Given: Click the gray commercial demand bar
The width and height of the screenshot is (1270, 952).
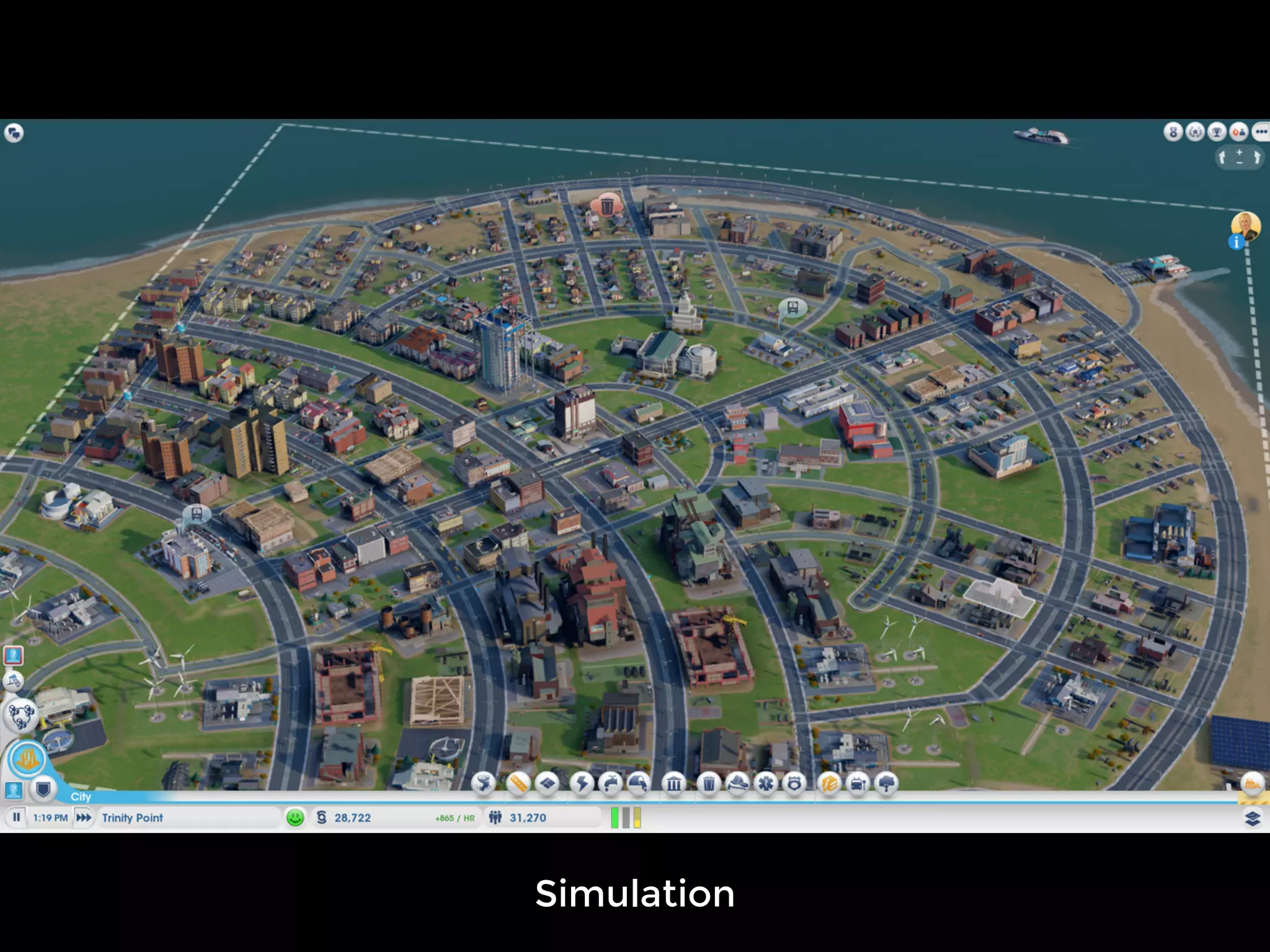Looking at the screenshot, I should coord(626,818).
